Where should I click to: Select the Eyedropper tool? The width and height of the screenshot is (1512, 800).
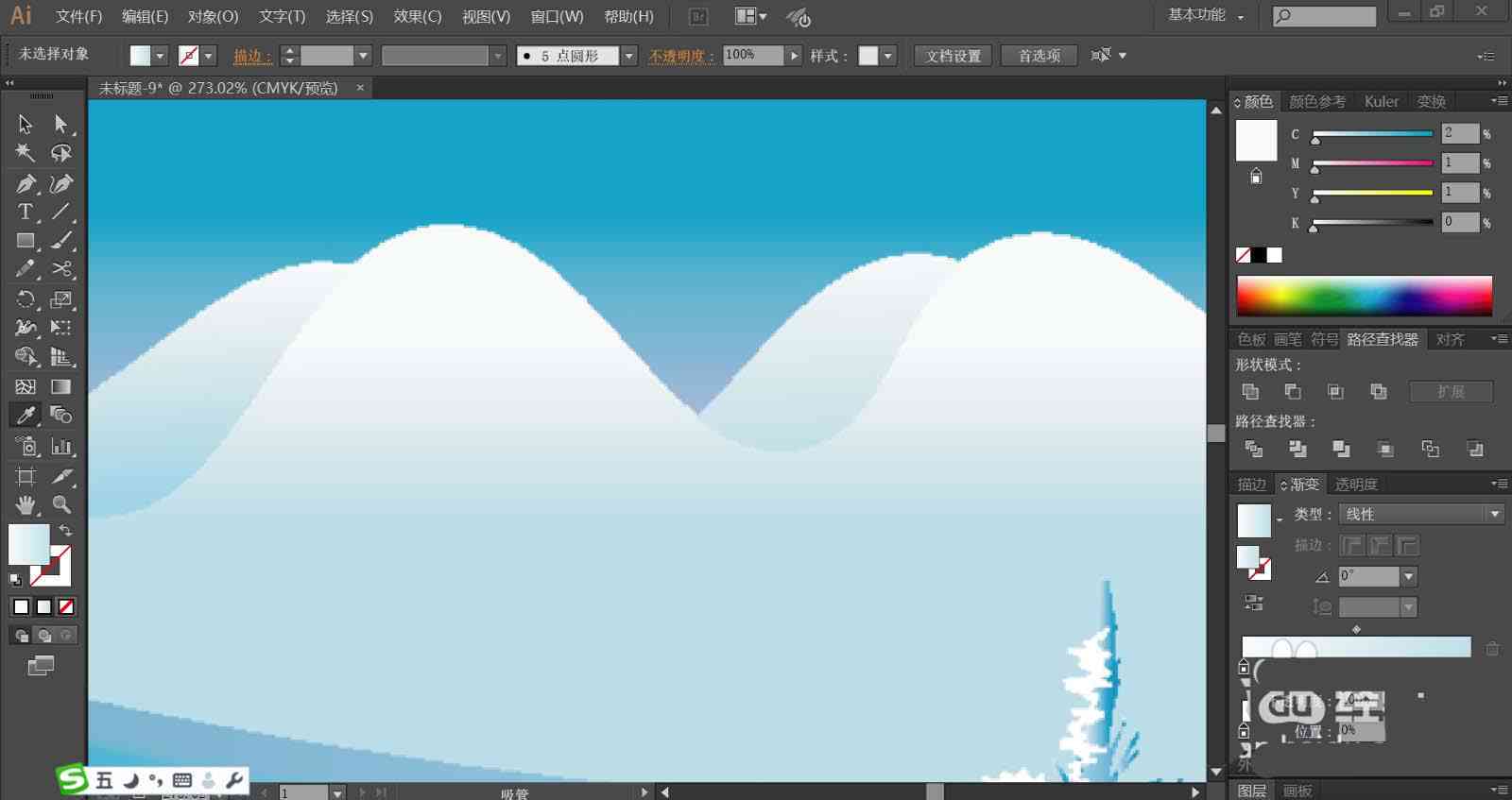[x=26, y=415]
